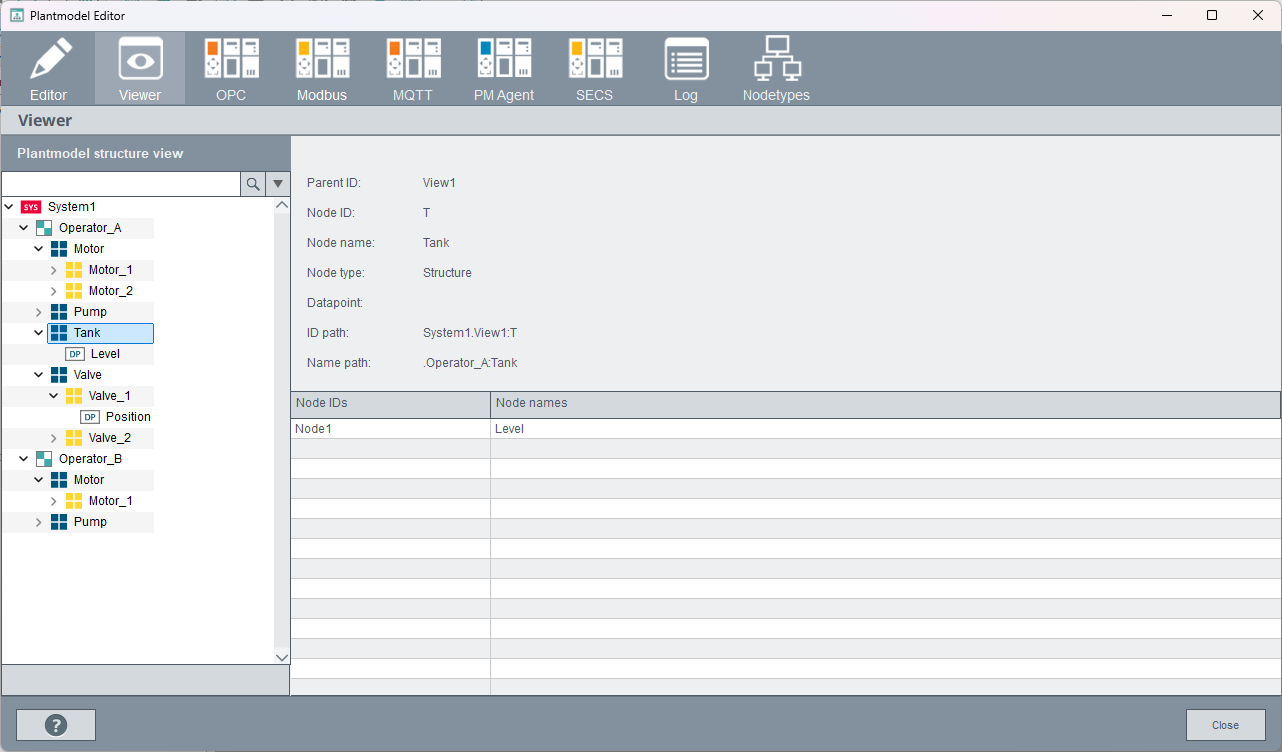1282x752 pixels.
Task: Select the Operator_B tree label
Action: (x=91, y=459)
